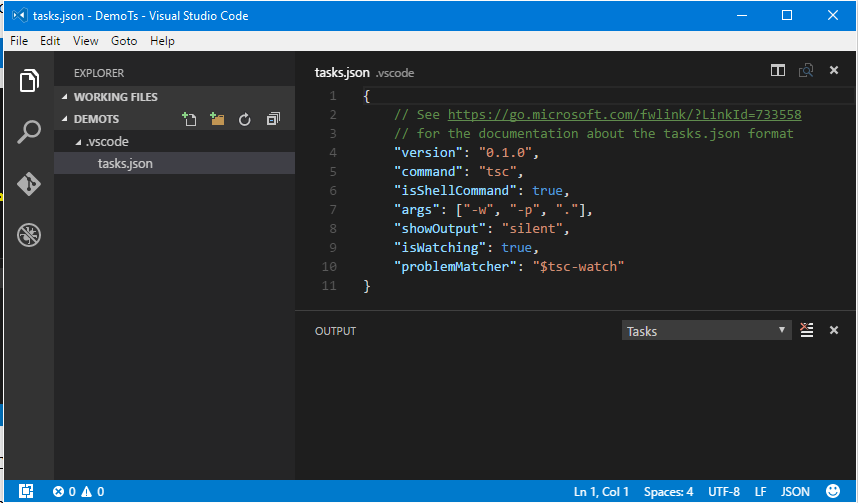
Task: Open the Explorer view in activity bar
Action: tap(29, 81)
